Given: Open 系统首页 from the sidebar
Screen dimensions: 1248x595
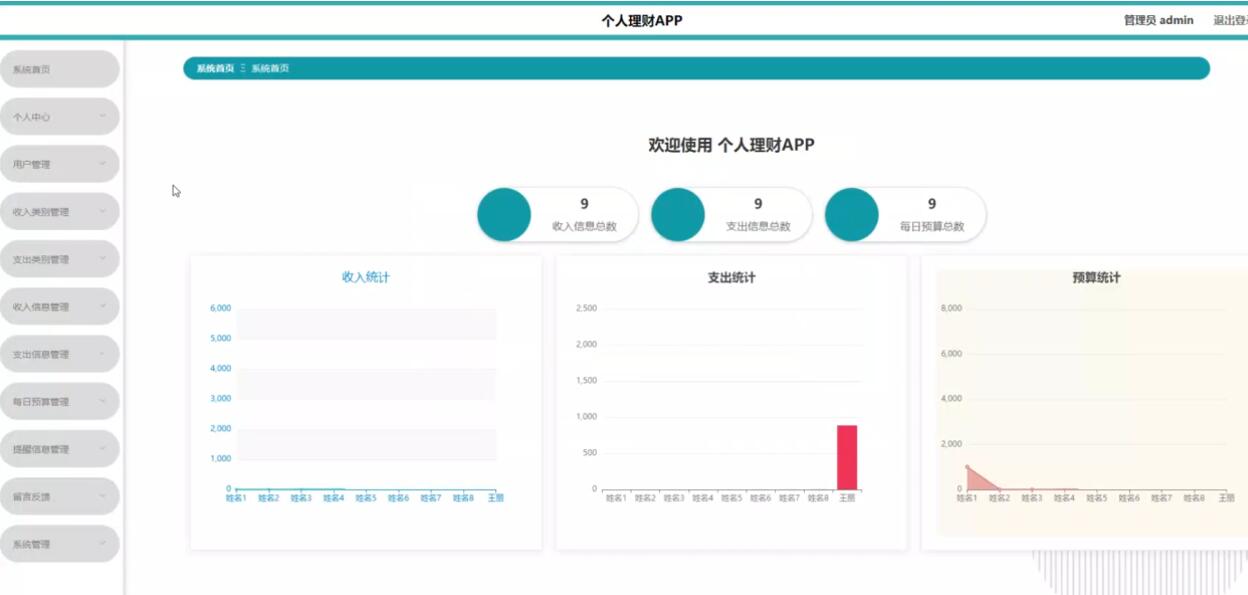Looking at the screenshot, I should click(x=61, y=69).
